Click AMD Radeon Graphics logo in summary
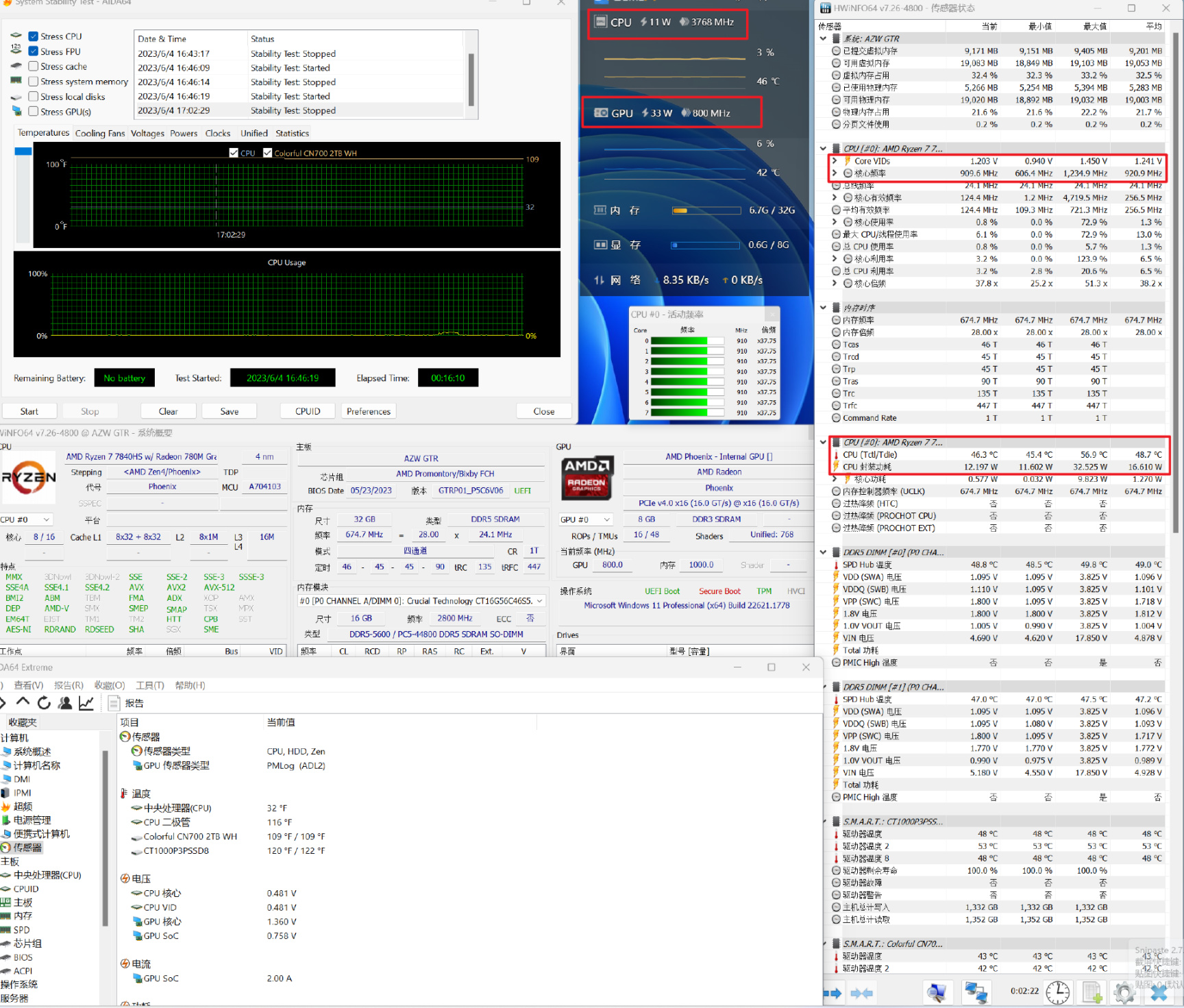The height and width of the screenshot is (1008, 1184). point(587,478)
